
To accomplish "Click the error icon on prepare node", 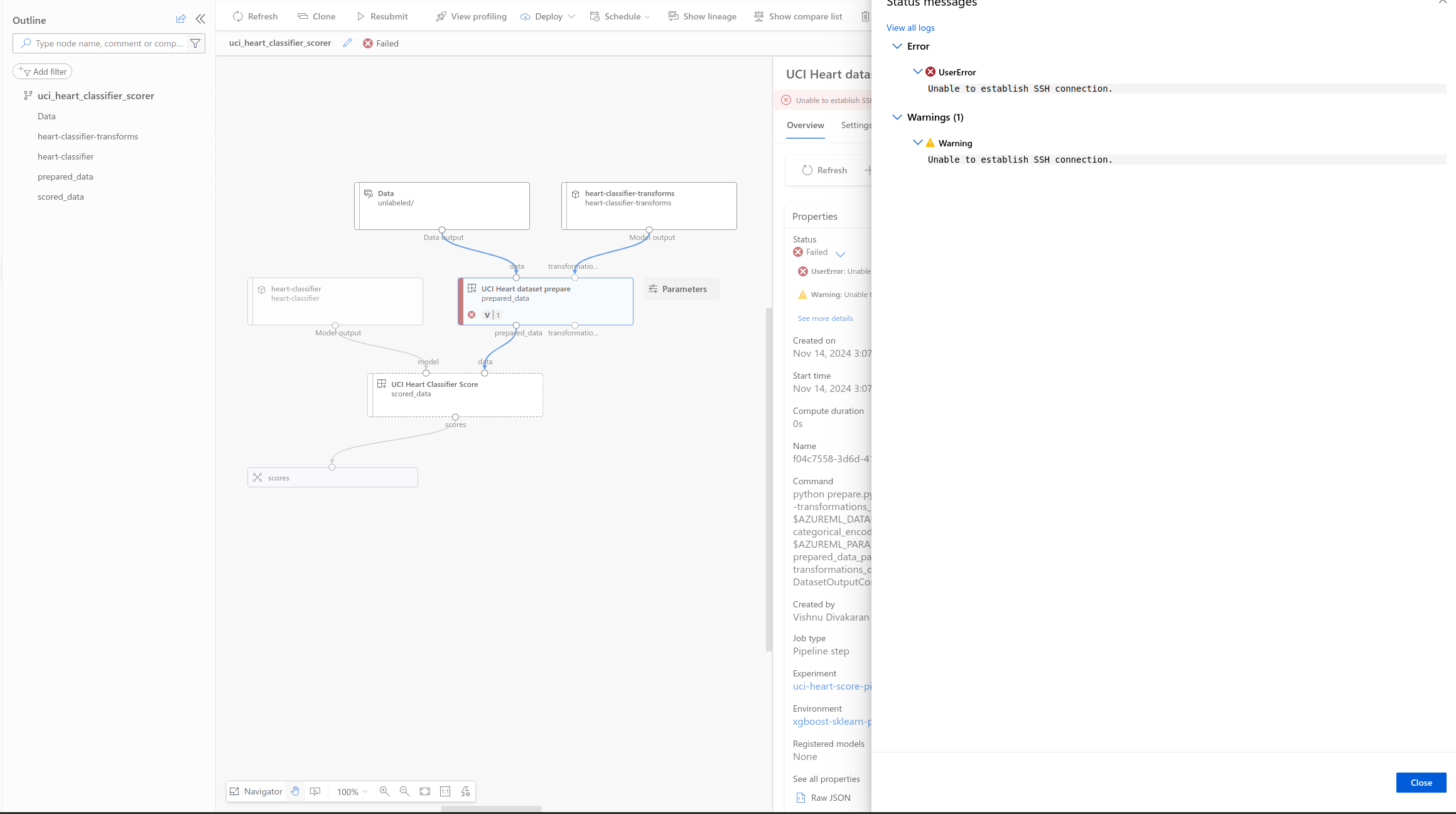I will 472,315.
